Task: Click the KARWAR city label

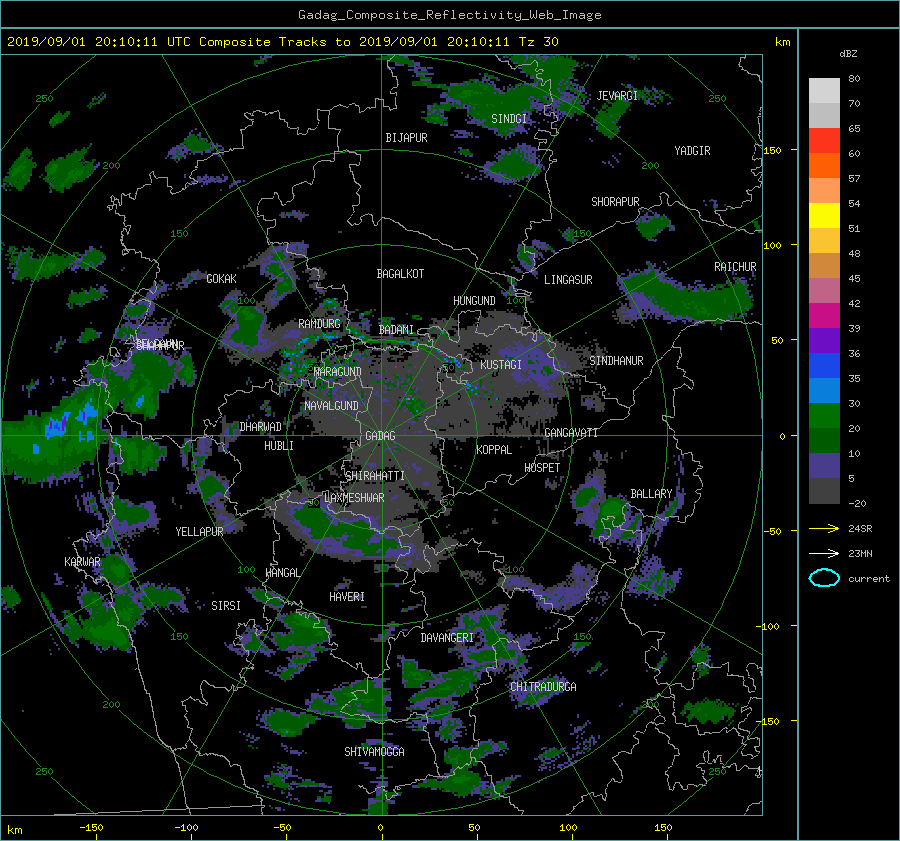Action: tap(83, 562)
